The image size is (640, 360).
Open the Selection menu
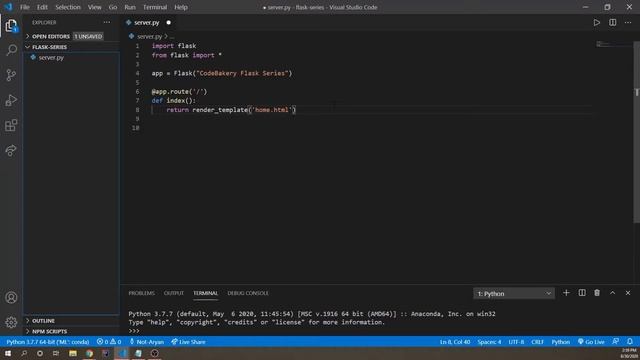click(x=68, y=7)
